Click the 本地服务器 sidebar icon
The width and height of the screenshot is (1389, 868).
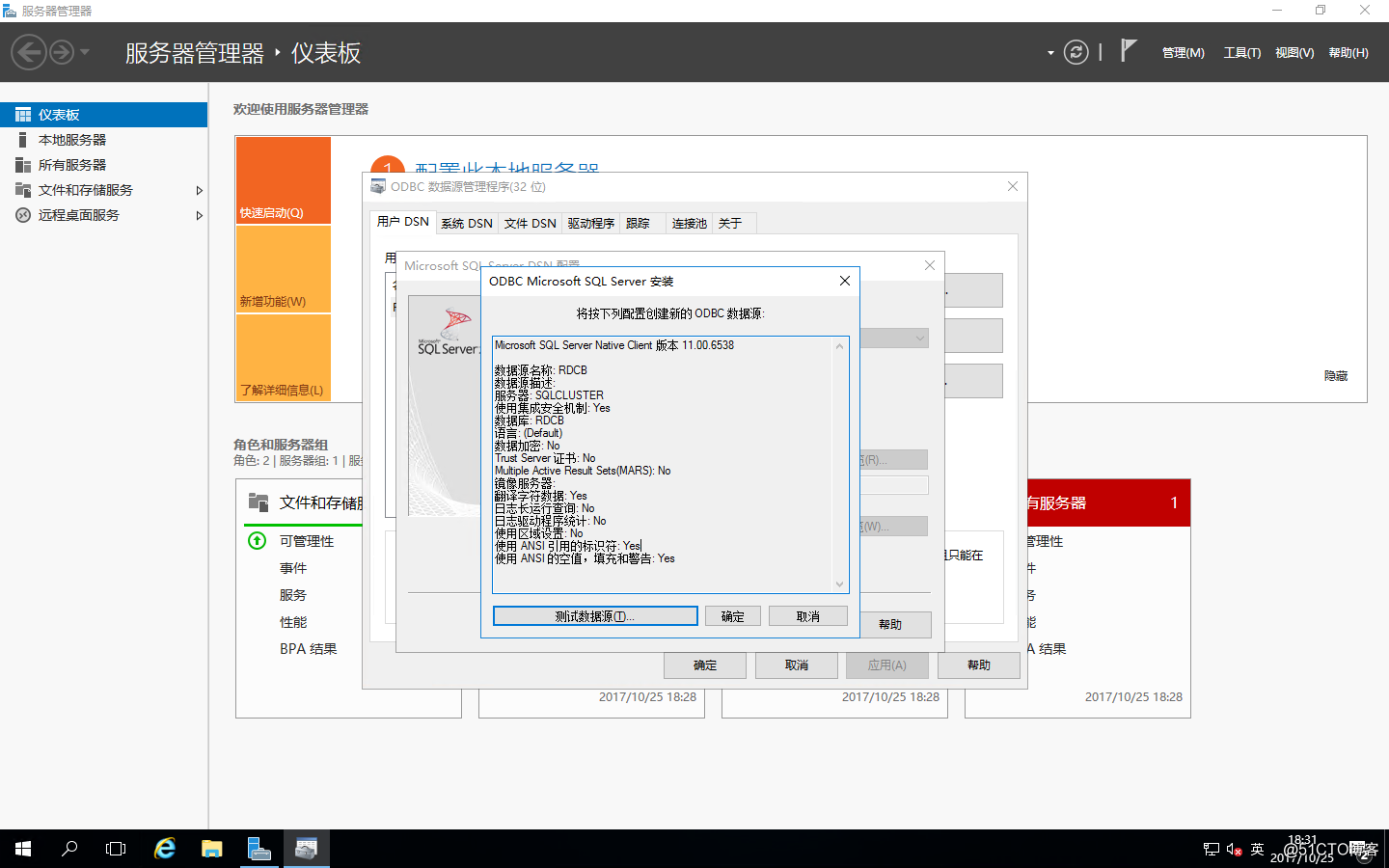coord(23,140)
